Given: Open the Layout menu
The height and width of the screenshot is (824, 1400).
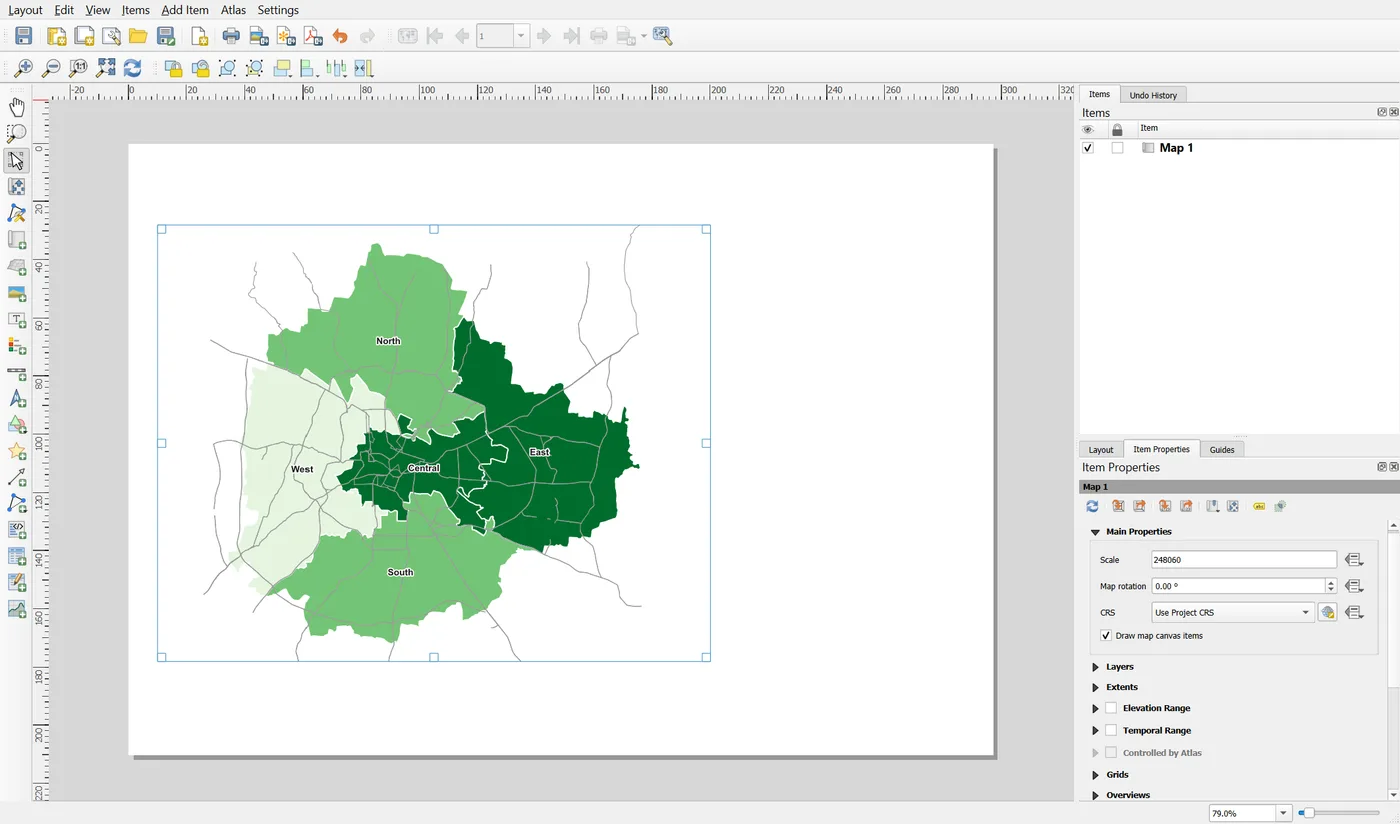Looking at the screenshot, I should [x=25, y=10].
